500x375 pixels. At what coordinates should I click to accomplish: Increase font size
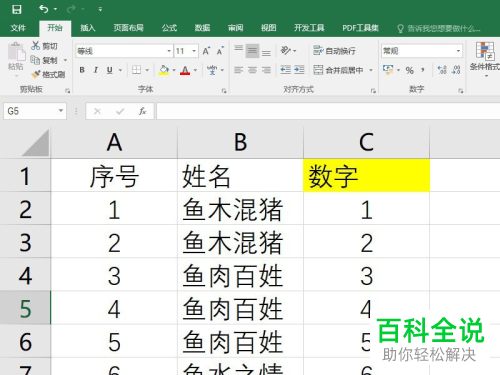point(206,51)
